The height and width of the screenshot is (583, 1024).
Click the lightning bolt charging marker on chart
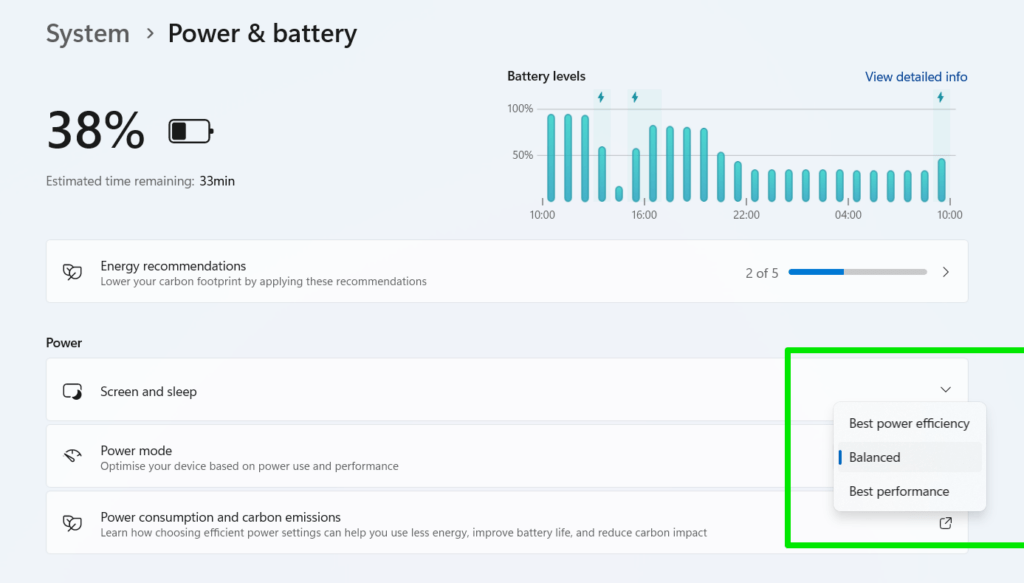pyautogui.click(x=601, y=96)
